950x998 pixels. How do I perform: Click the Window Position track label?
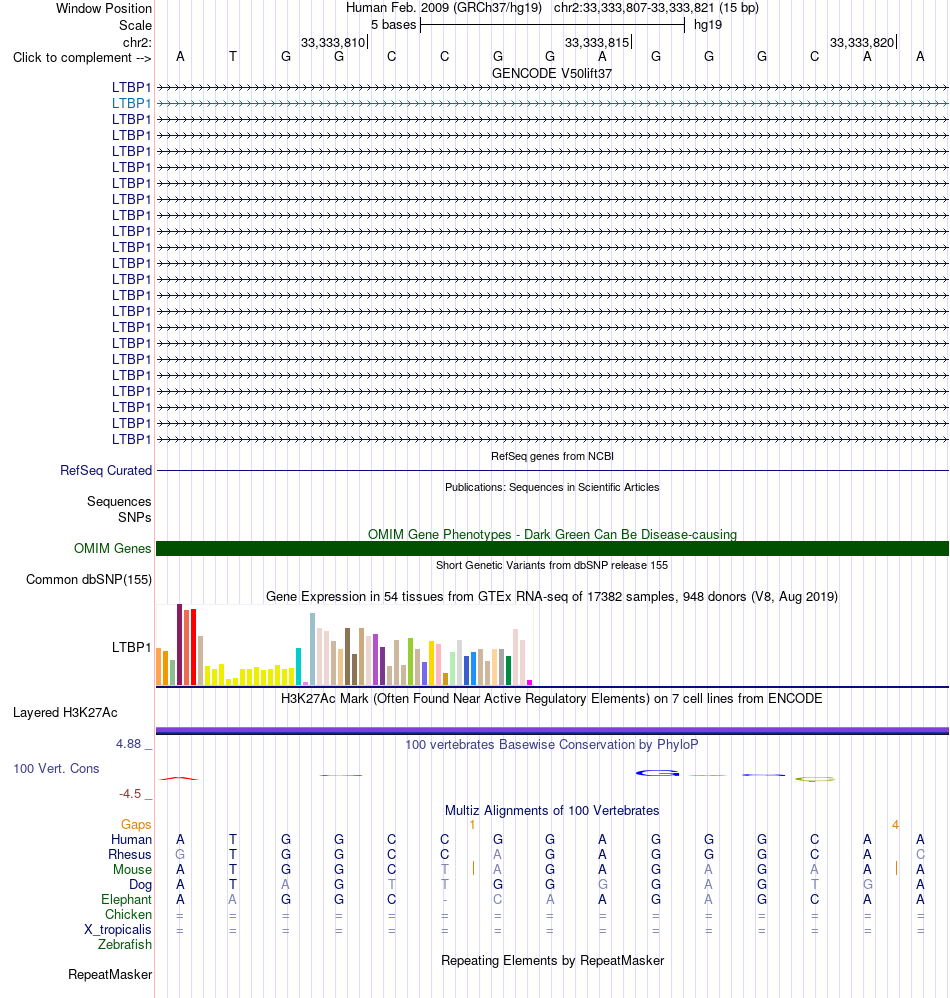pos(104,8)
